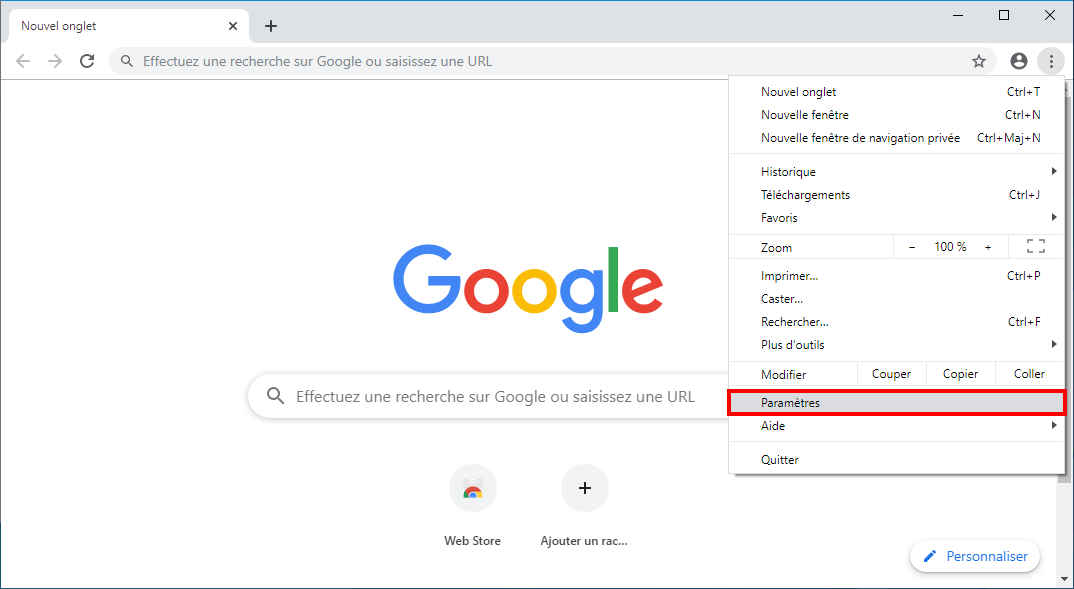Click the three-dot Chrome menu icon
This screenshot has height=589, width=1074.
click(x=1051, y=61)
